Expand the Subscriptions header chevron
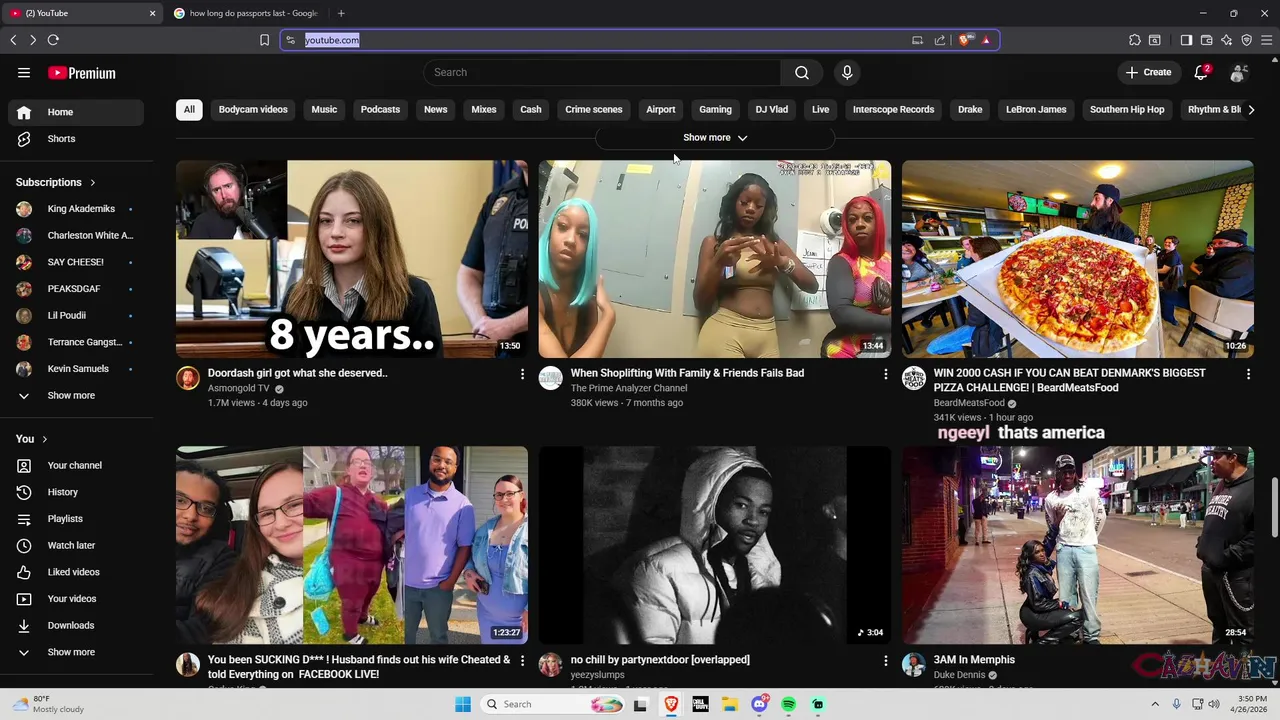 [92, 182]
